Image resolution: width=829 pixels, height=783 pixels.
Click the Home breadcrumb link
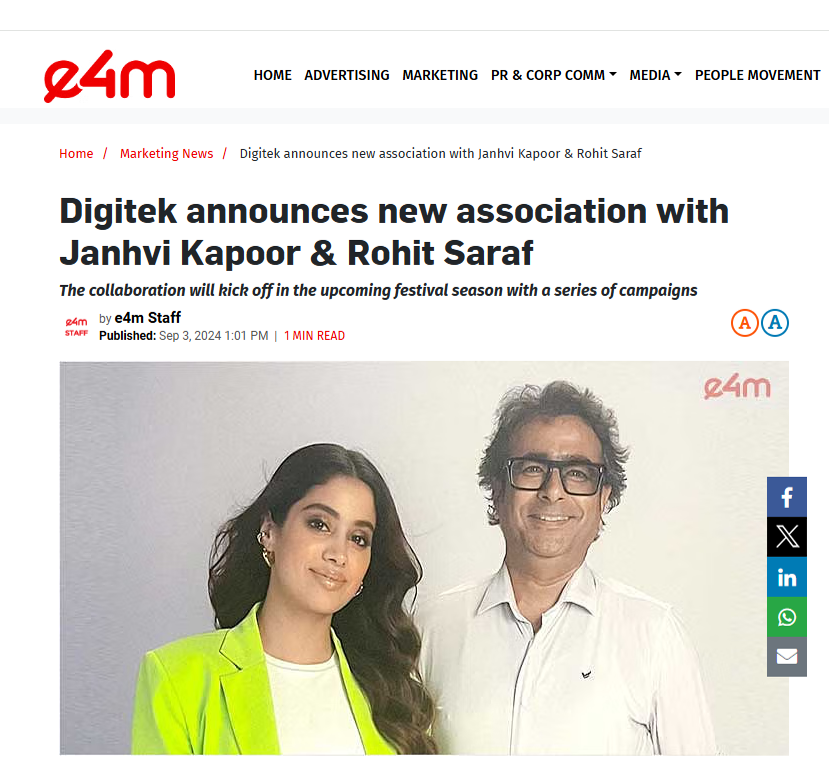tap(76, 153)
